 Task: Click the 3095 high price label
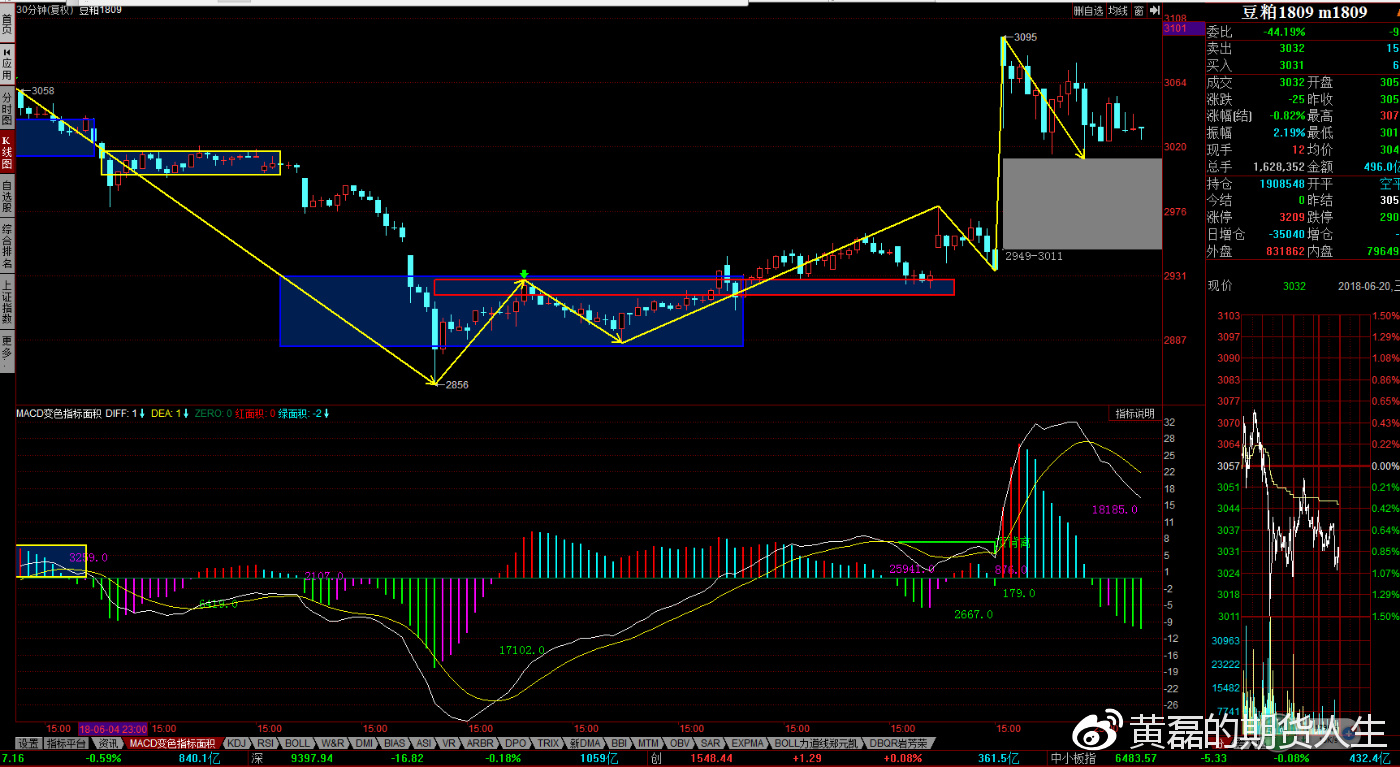1024,37
